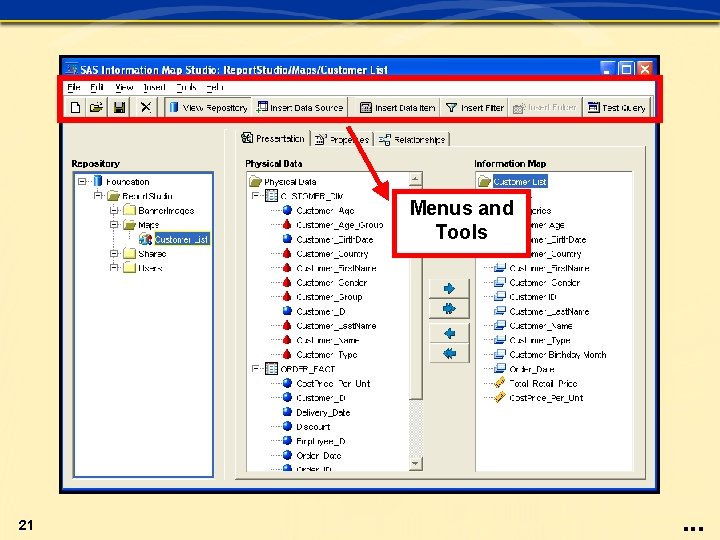Select the CUSTOMER_DIM table icon
The image size is (720, 540).
272,196
